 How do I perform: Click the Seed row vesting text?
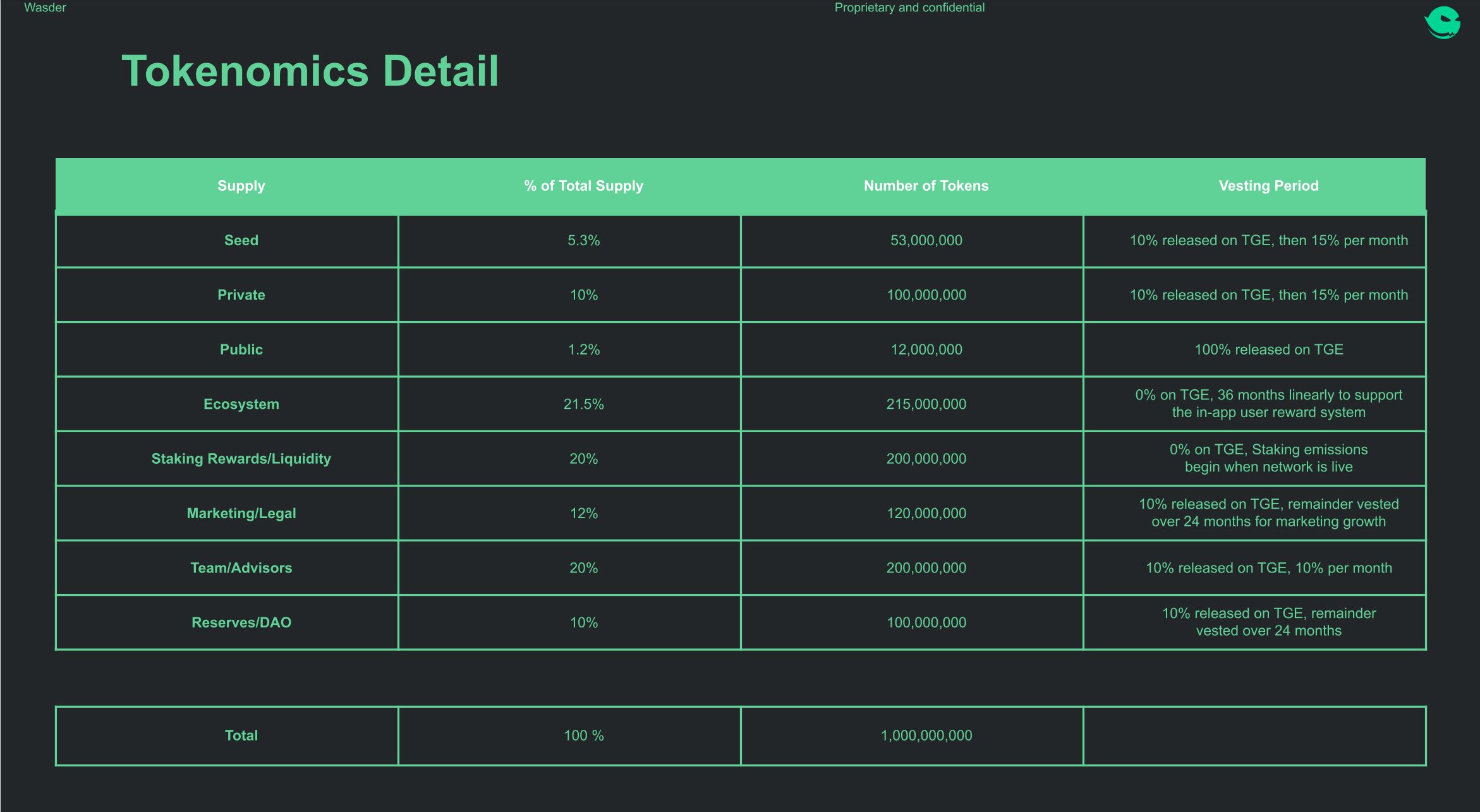[1269, 240]
